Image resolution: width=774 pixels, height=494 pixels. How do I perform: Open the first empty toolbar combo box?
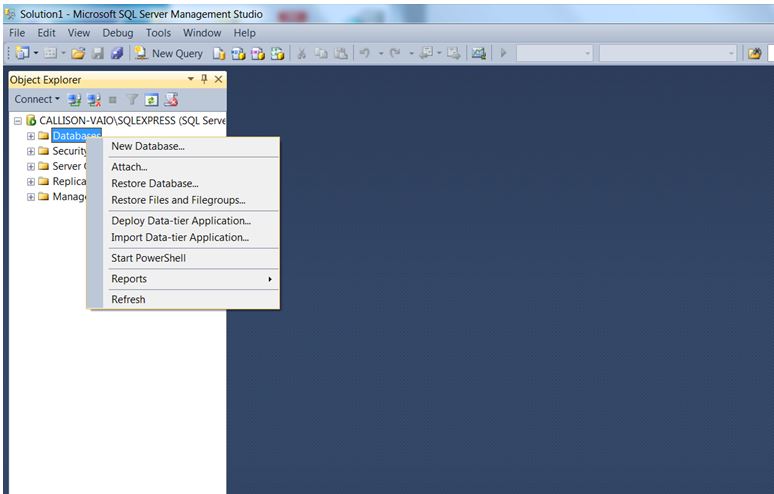click(x=554, y=53)
